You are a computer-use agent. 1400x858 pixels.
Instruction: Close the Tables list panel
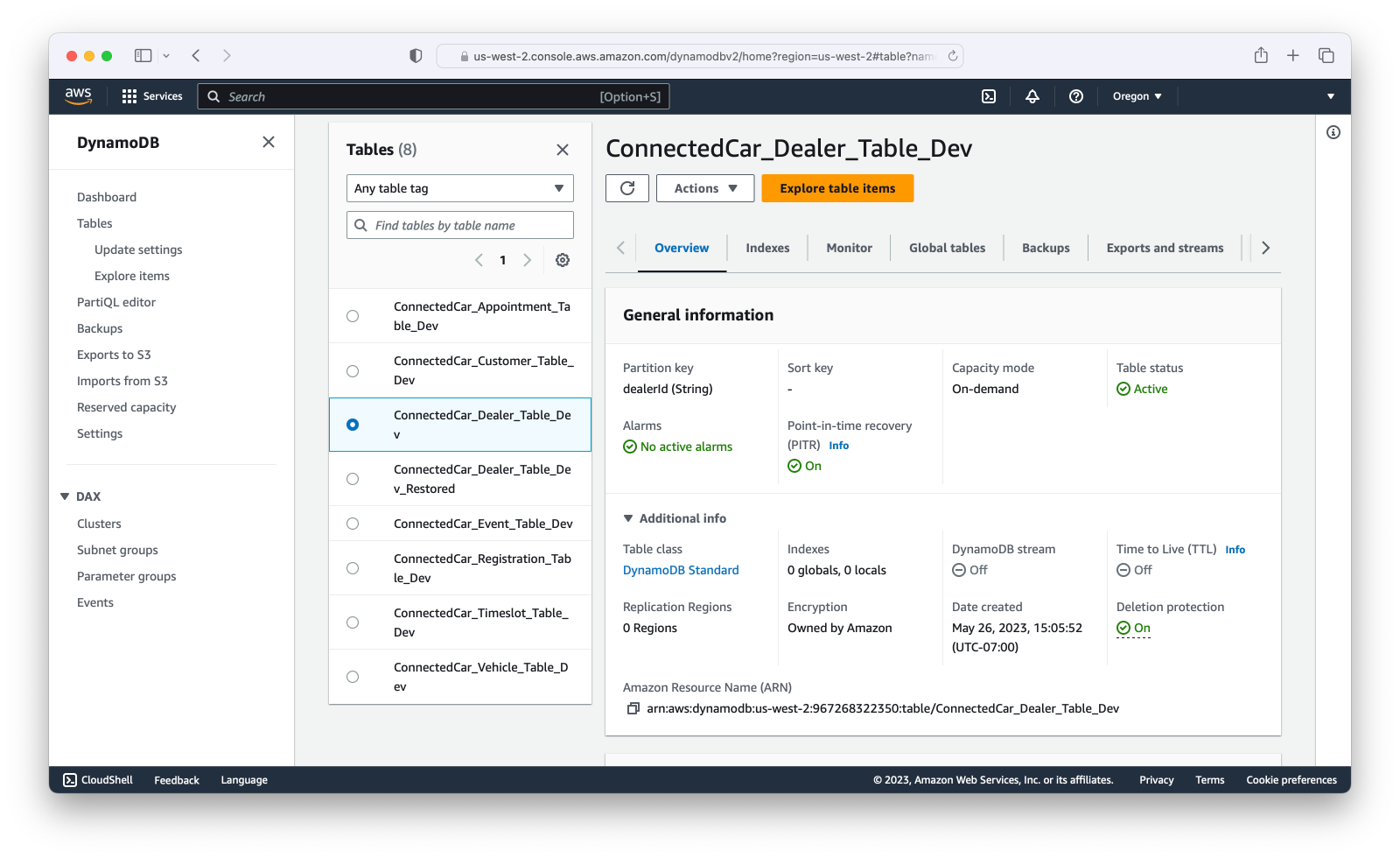[563, 150]
